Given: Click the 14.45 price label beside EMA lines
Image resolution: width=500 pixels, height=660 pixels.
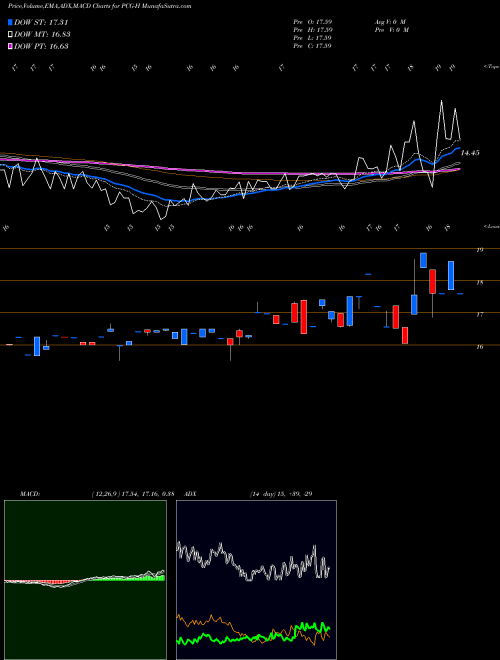Looking at the screenshot, I should coord(470,153).
